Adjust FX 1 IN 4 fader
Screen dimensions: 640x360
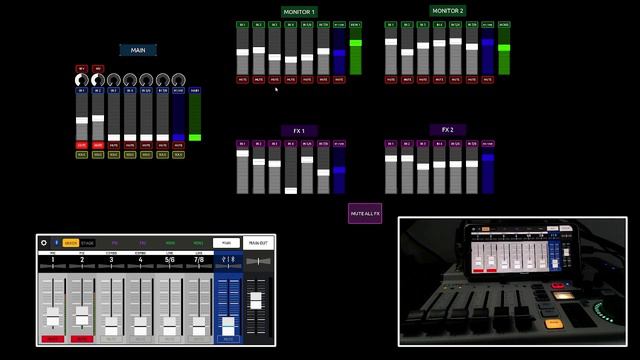[x=291, y=191]
